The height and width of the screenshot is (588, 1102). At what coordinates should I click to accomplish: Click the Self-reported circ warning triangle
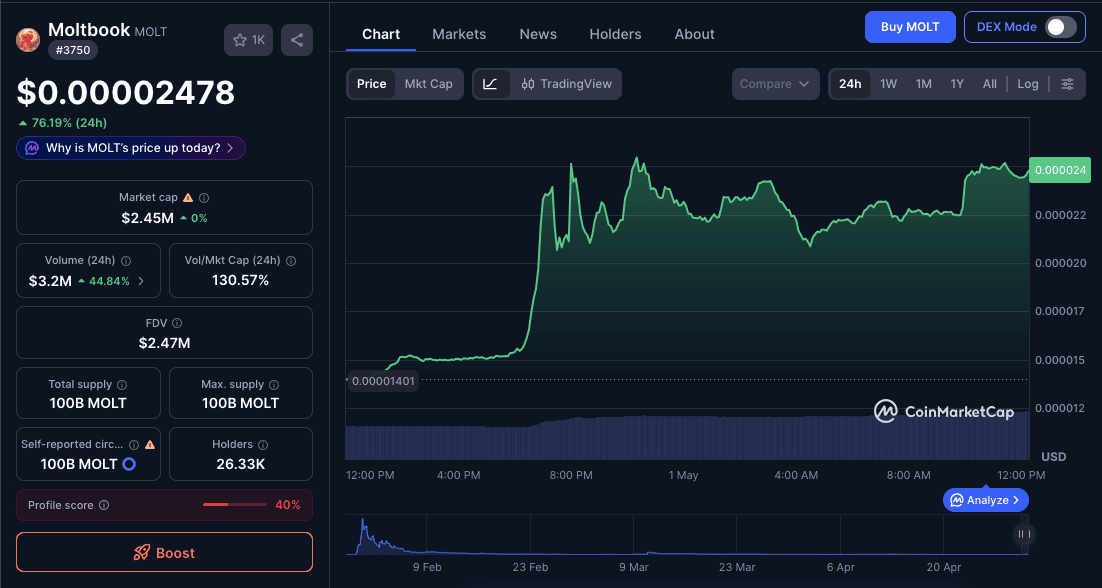(150, 445)
